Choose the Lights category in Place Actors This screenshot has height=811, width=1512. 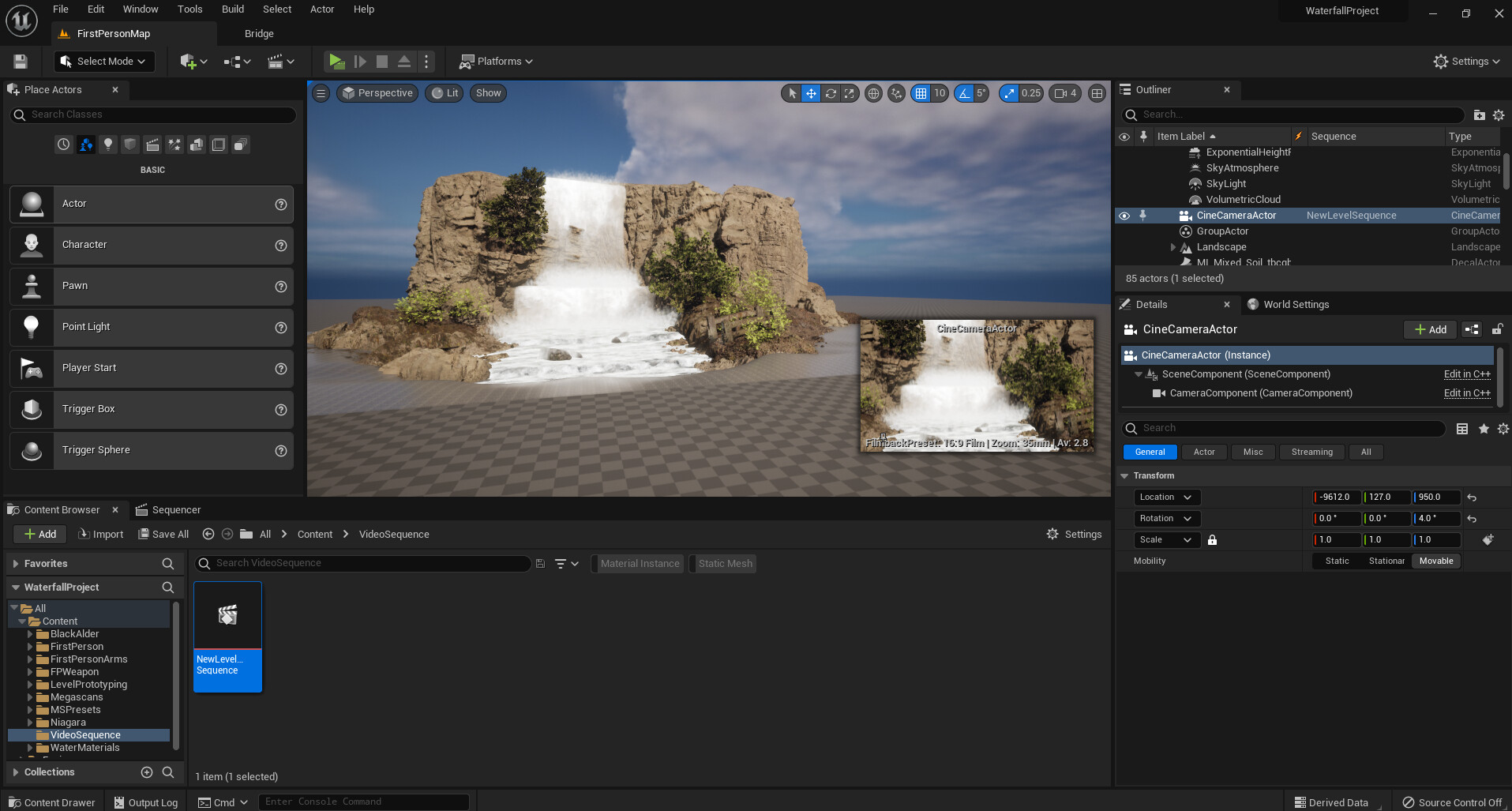(108, 145)
